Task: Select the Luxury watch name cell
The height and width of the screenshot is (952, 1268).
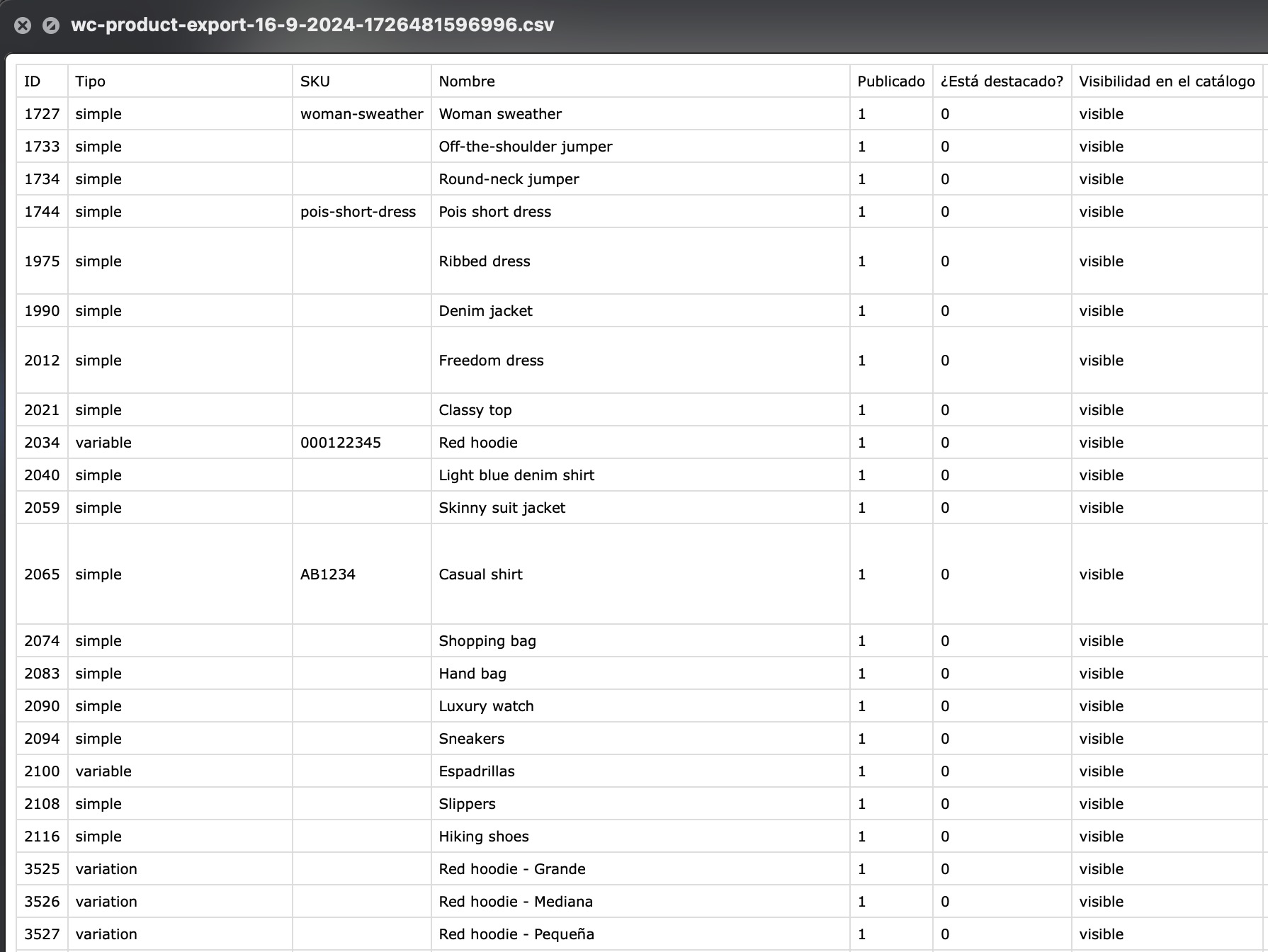Action: [x=486, y=706]
